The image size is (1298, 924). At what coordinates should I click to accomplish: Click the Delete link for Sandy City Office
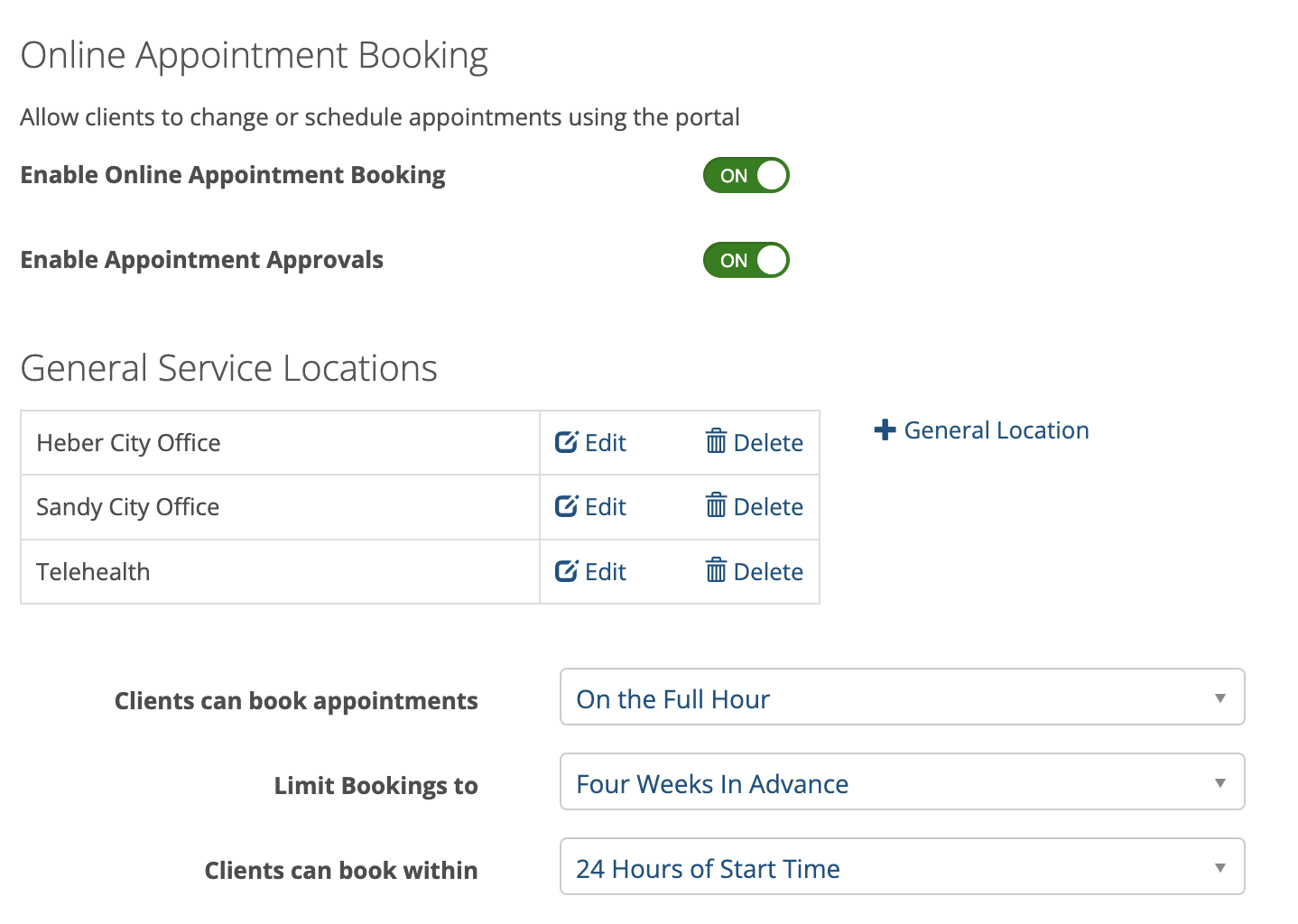[769, 507]
